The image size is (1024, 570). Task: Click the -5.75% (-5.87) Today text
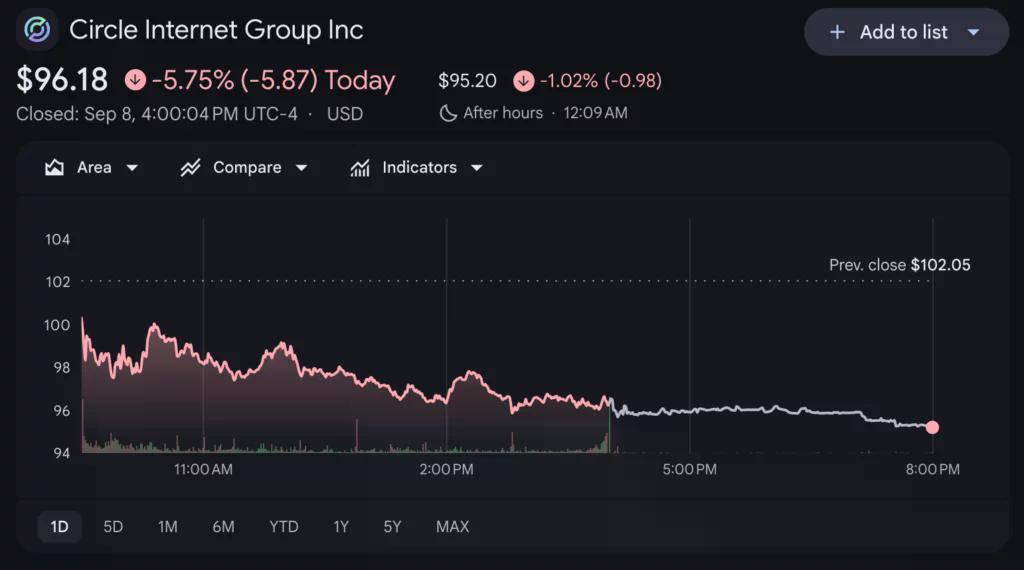[x=273, y=80]
